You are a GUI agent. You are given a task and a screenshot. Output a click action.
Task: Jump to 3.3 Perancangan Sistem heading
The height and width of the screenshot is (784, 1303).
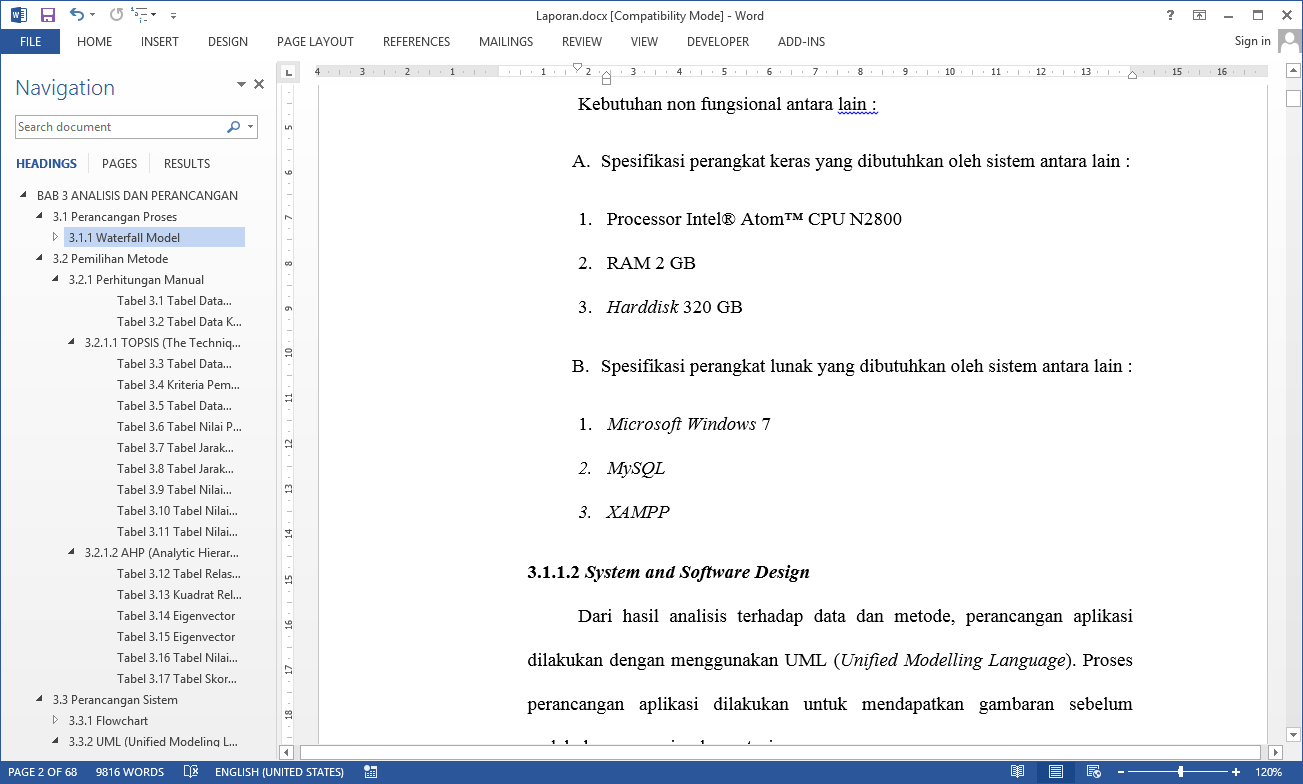point(115,700)
